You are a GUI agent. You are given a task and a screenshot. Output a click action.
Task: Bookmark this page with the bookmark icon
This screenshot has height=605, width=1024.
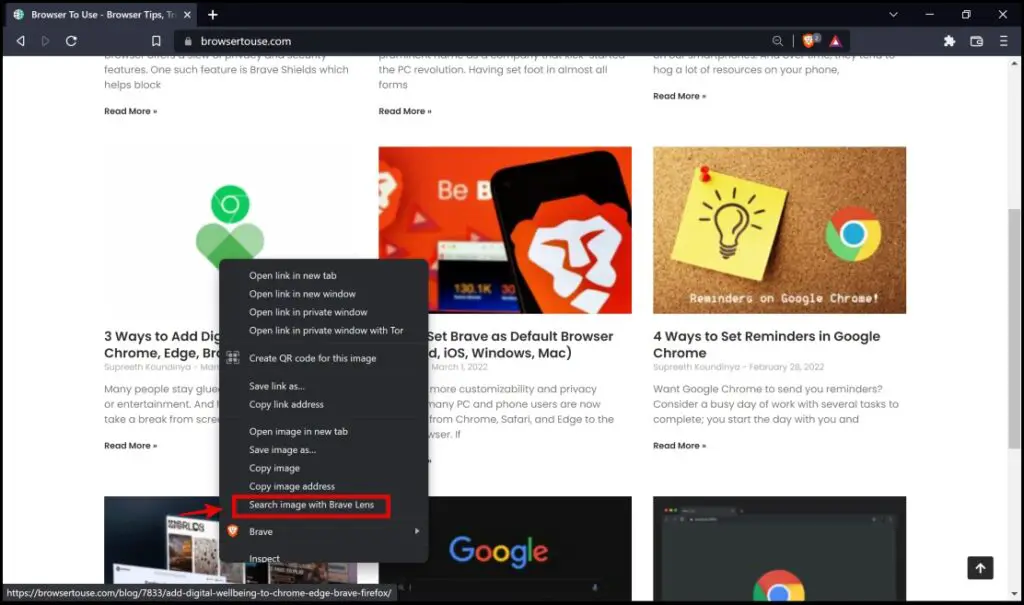pyautogui.click(x=156, y=41)
